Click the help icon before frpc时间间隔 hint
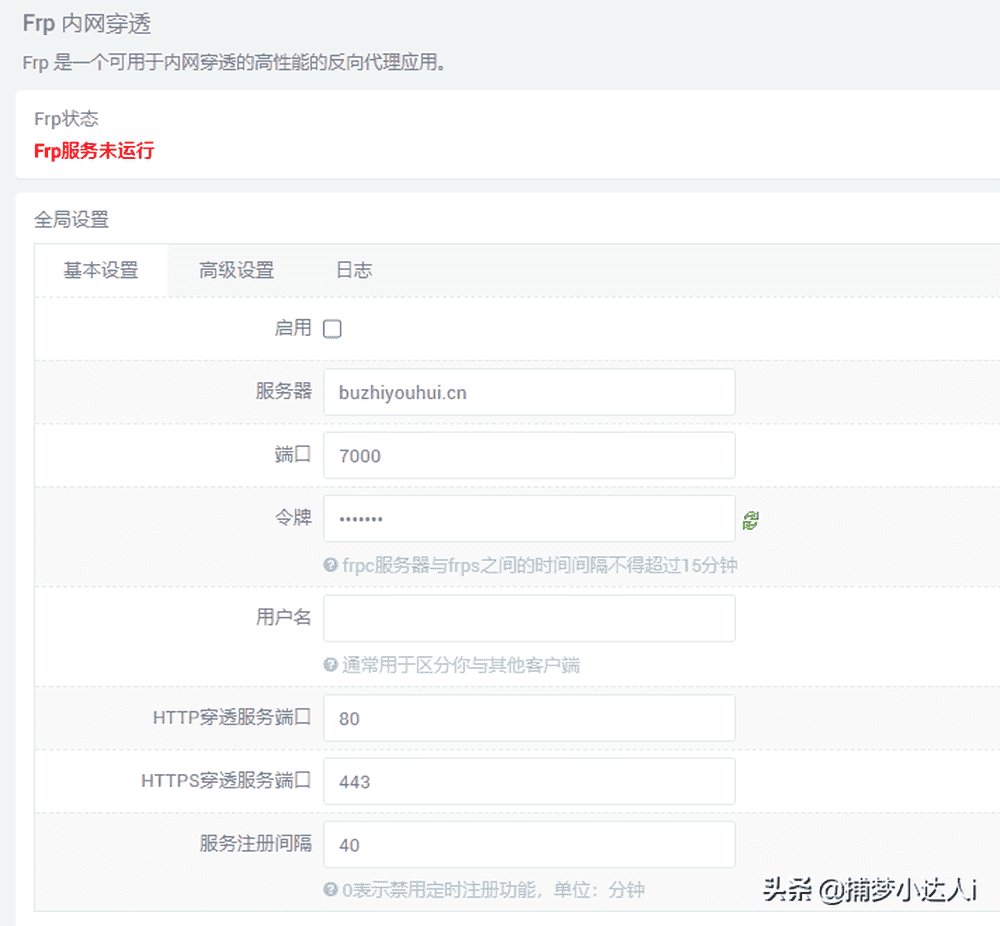Screen dimensions: 1000x926 331,566
